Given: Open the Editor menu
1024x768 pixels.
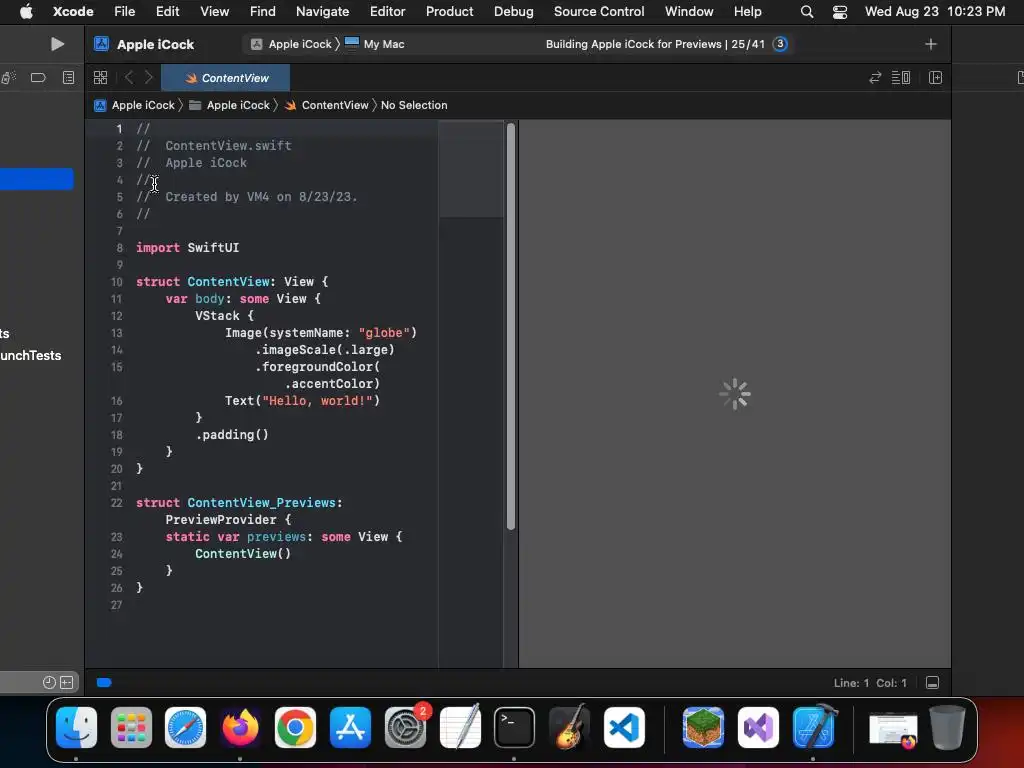Looking at the screenshot, I should tap(387, 11).
